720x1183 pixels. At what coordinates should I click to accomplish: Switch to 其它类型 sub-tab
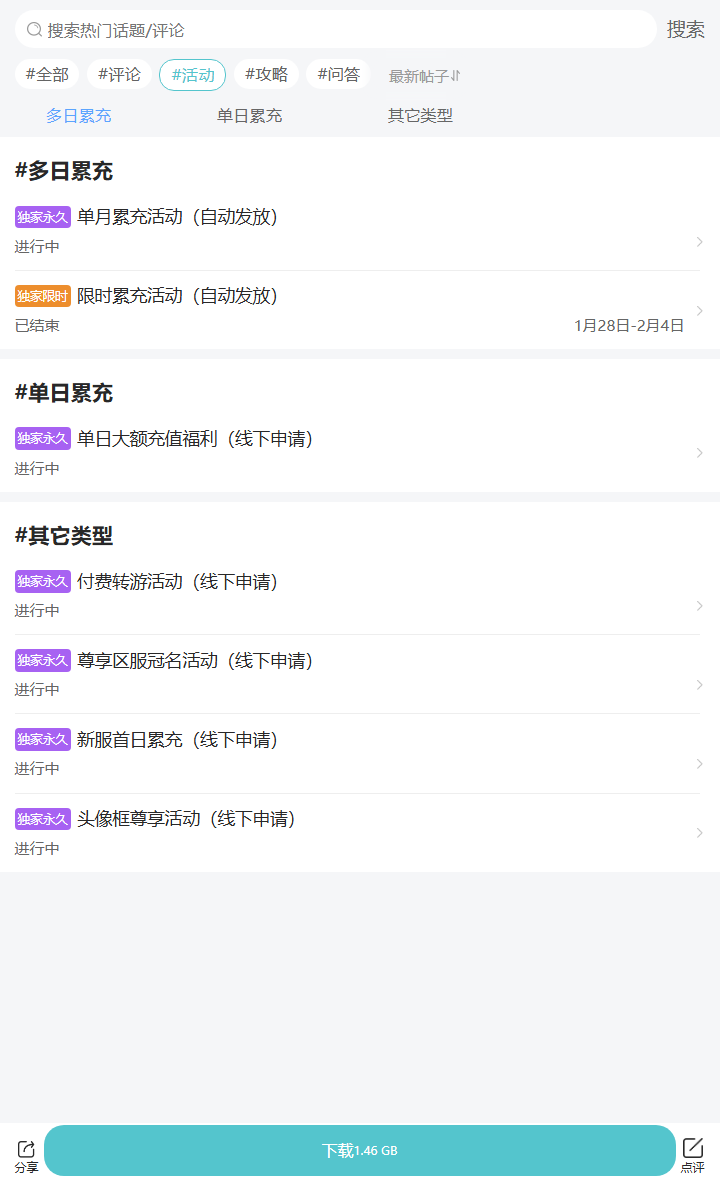[x=420, y=115]
